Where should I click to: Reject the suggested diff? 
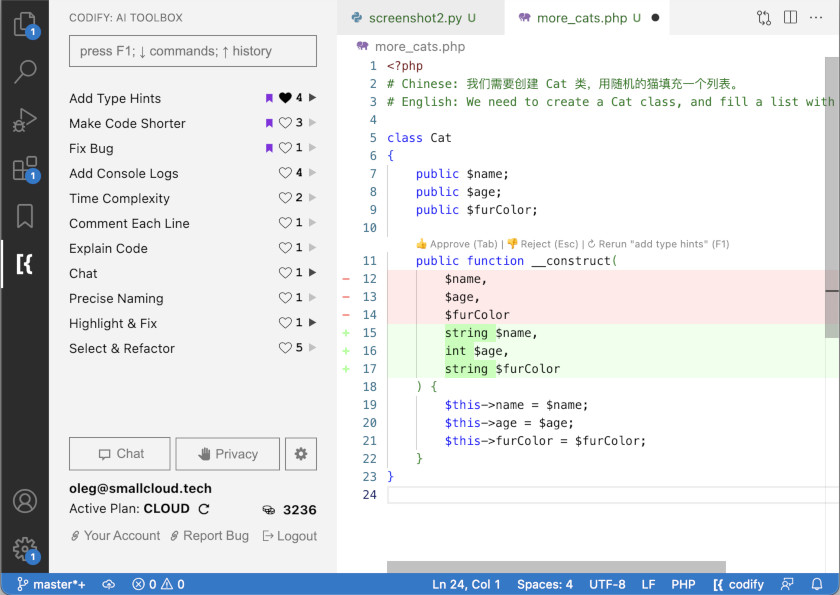click(x=543, y=244)
